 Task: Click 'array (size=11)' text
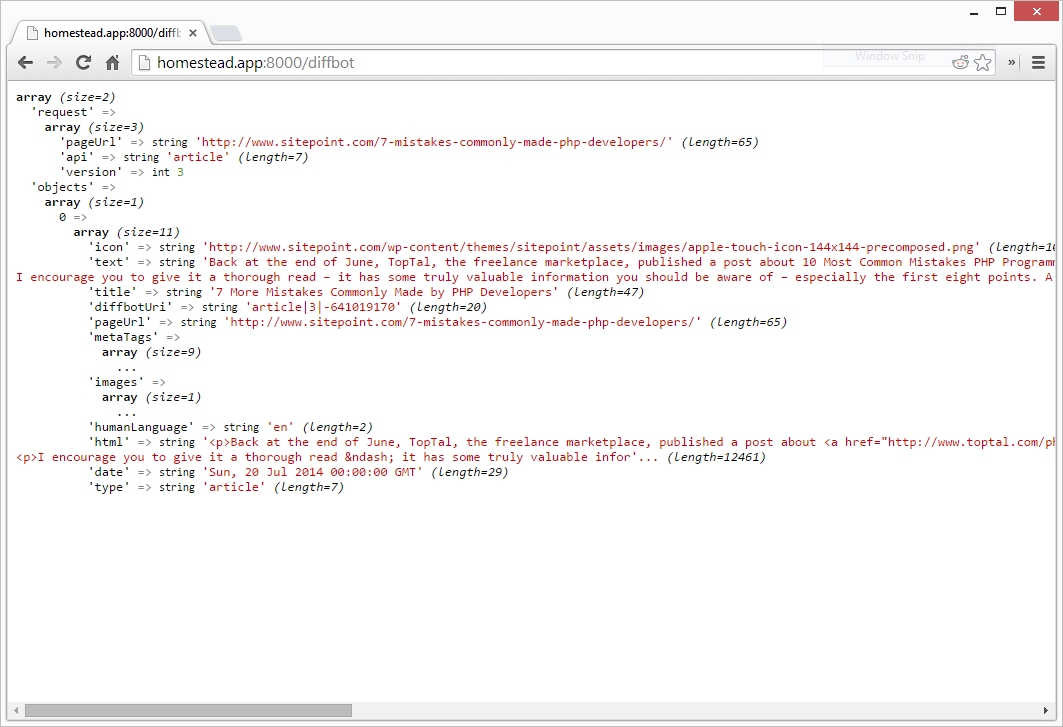(x=126, y=232)
